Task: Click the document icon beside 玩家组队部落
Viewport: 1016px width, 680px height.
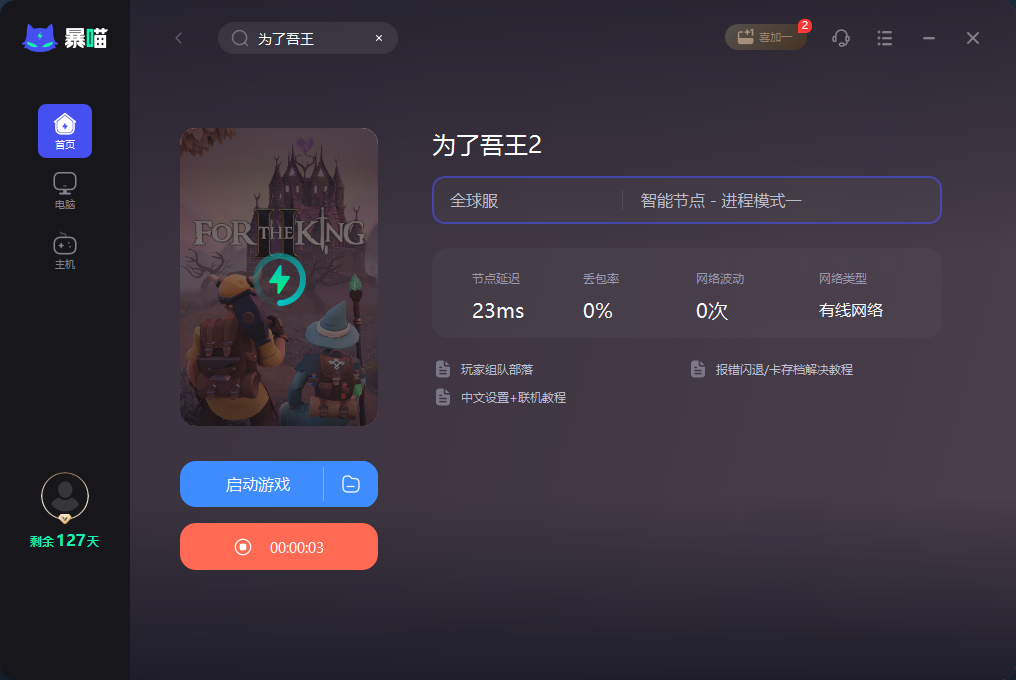Action: tap(443, 369)
